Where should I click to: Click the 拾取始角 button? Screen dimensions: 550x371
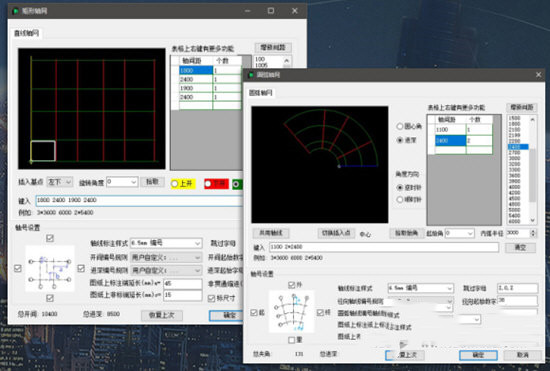(406, 233)
